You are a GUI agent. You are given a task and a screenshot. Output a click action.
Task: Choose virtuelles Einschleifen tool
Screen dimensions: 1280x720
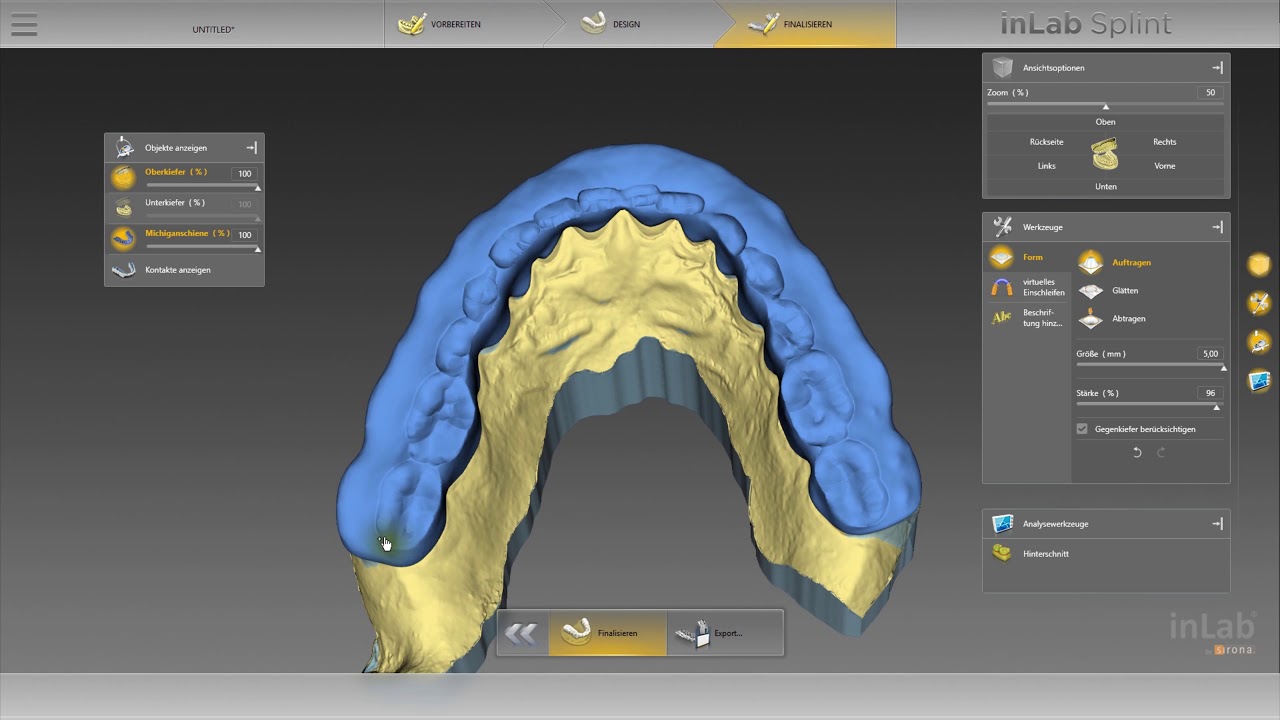tap(1027, 288)
